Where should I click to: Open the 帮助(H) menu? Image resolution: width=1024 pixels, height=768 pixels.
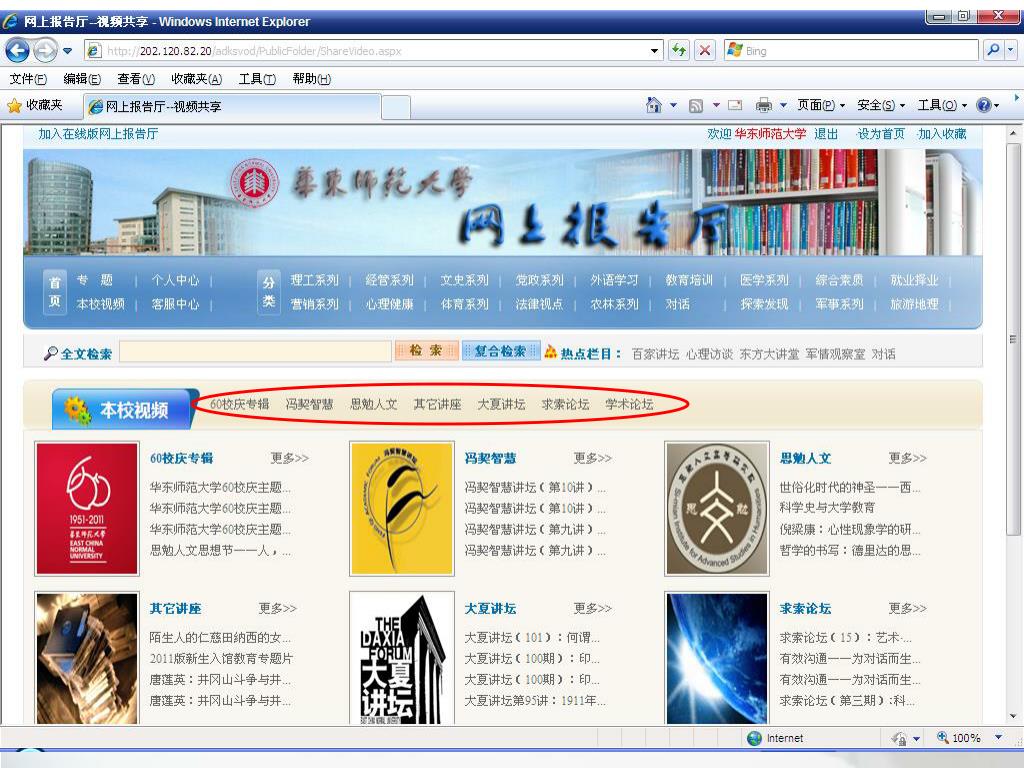[312, 79]
